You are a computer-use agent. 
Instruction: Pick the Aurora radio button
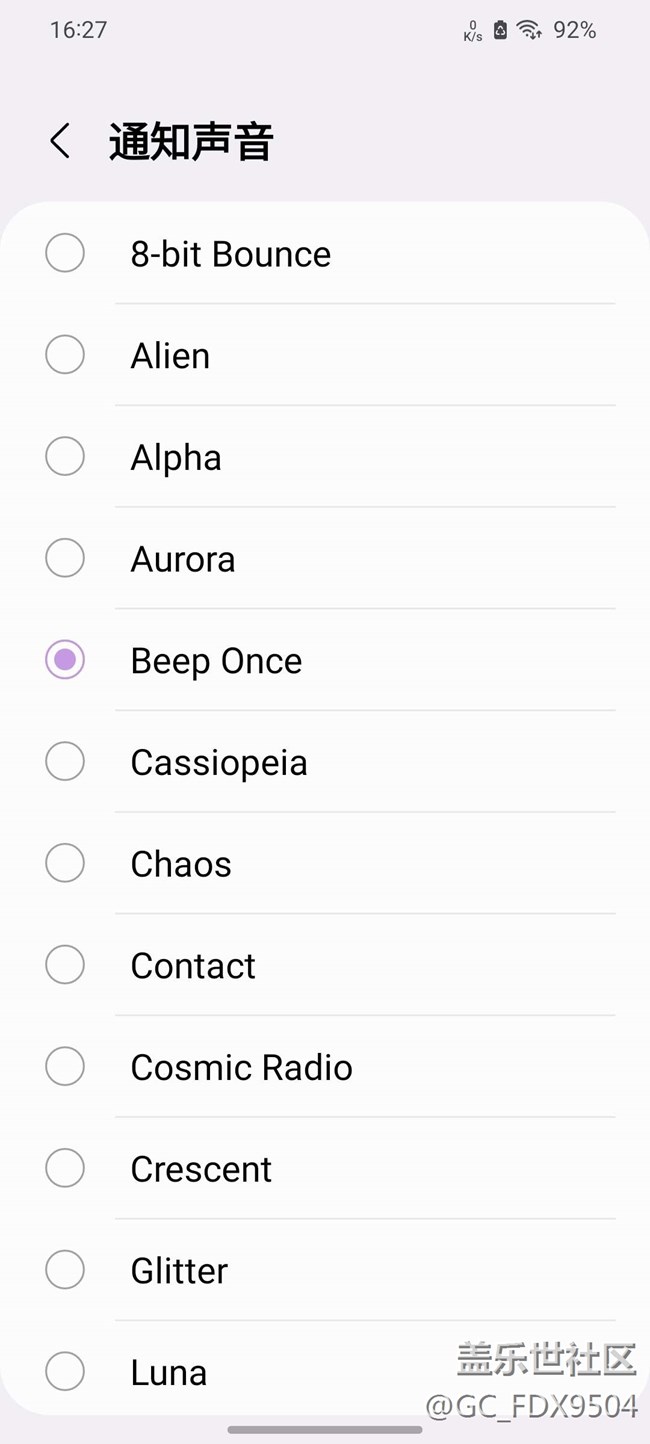(x=65, y=558)
